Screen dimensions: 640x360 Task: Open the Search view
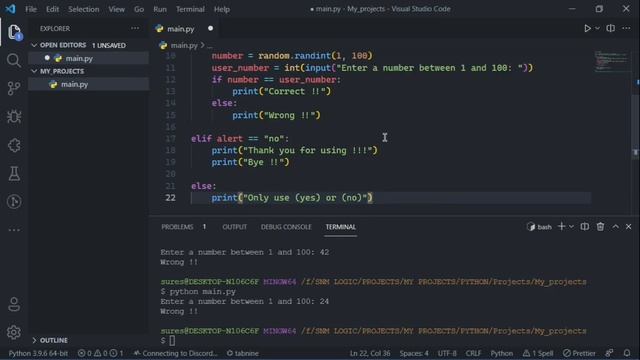pyautogui.click(x=14, y=60)
